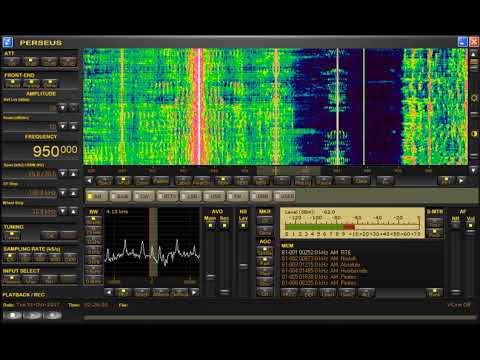The image size is (480, 360).
Task: Select the widest BW filter button
Action: [x=93, y=220]
